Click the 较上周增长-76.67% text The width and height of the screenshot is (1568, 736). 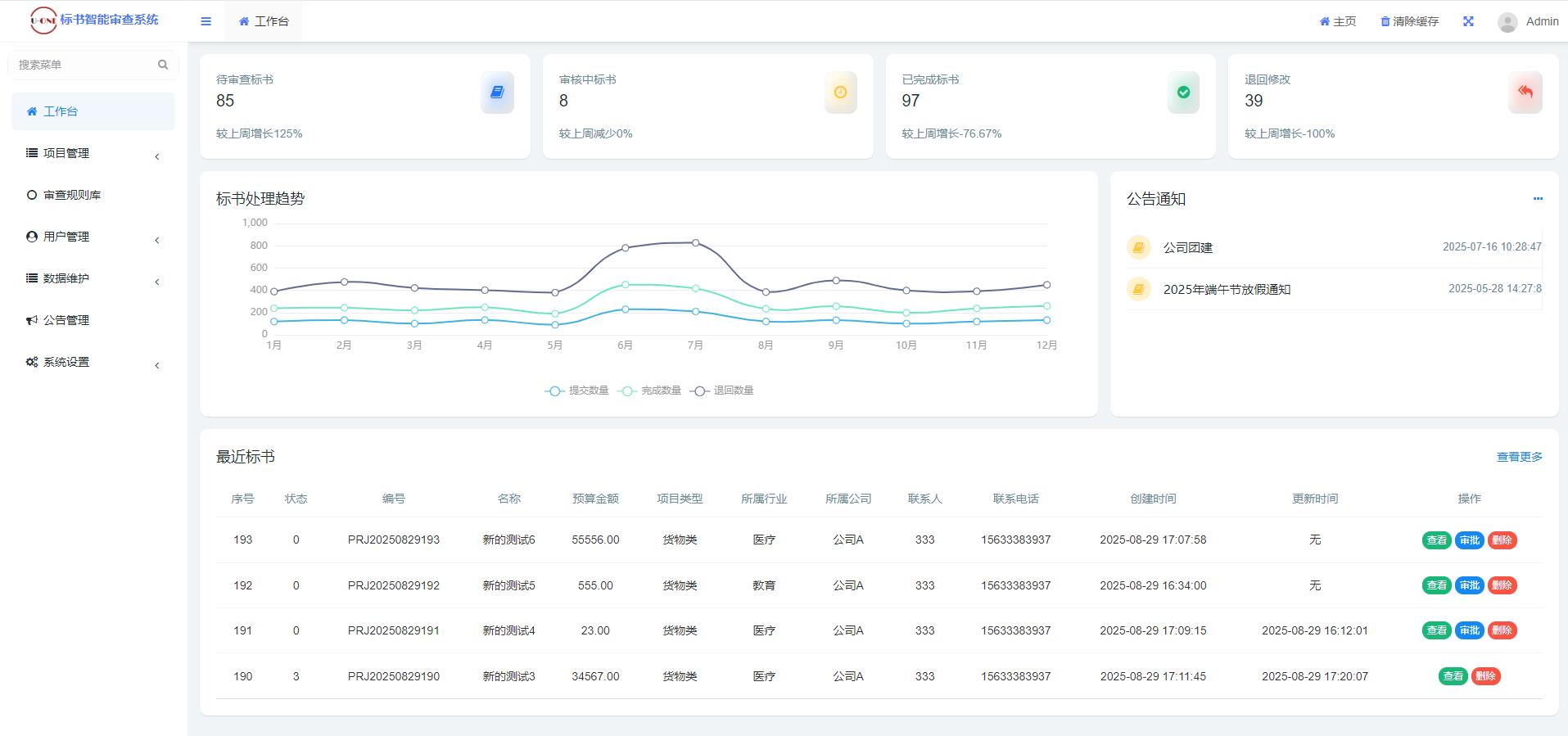[951, 133]
